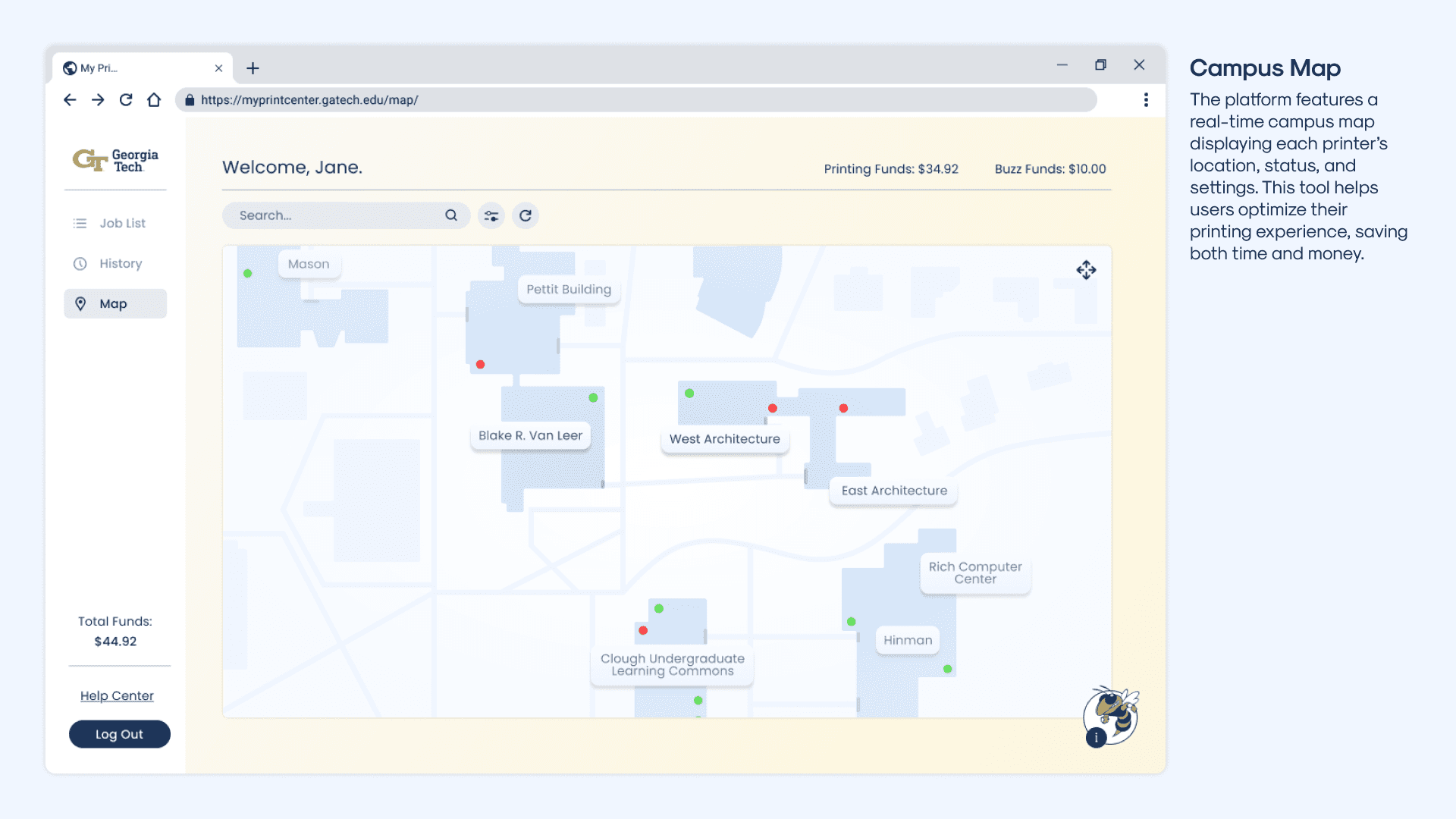This screenshot has height=819, width=1456.
Task: Click the red printer dot in Pettit Building
Action: (x=480, y=365)
